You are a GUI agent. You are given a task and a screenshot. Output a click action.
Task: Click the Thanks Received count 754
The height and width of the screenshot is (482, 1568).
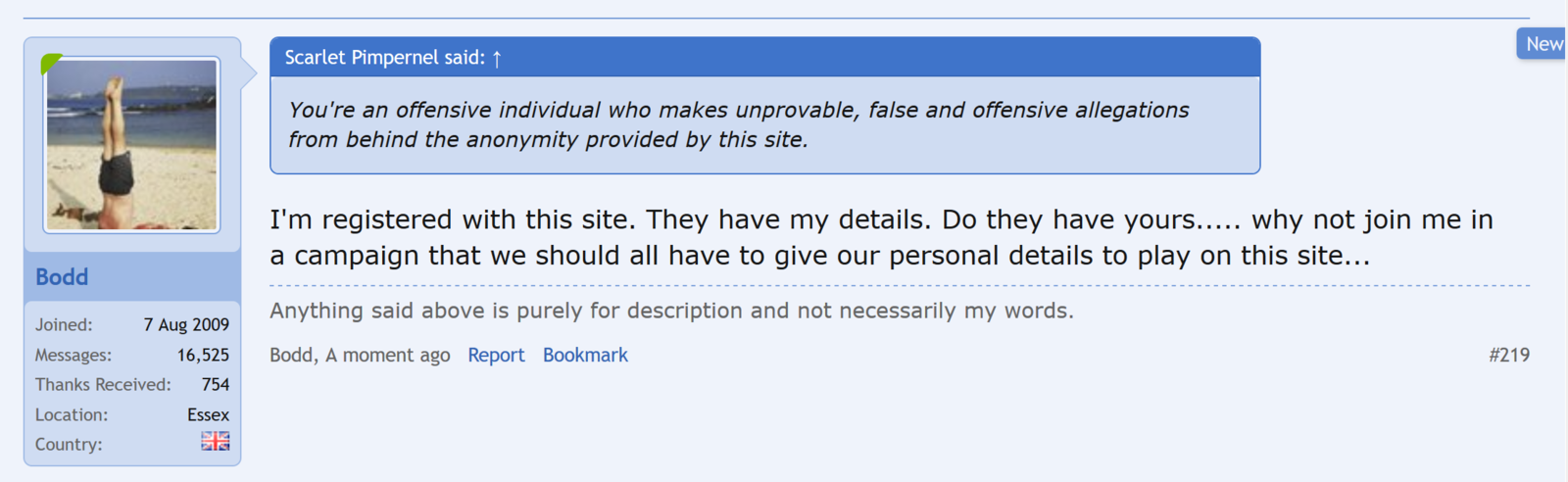215,385
